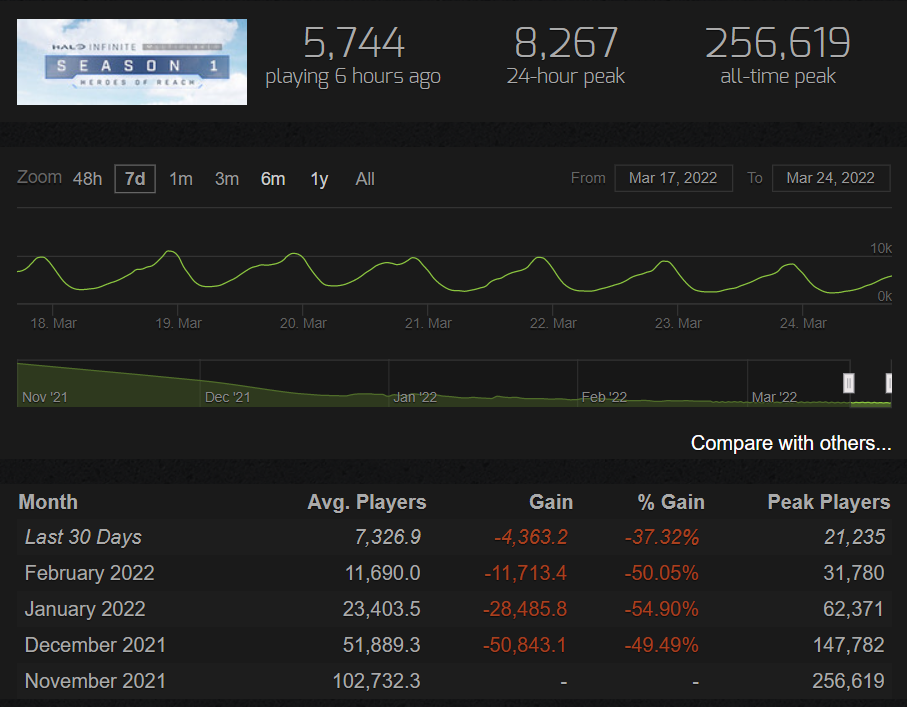Screen dimensions: 907x707
Task: Choose the 3m zoom option
Action: (227, 179)
